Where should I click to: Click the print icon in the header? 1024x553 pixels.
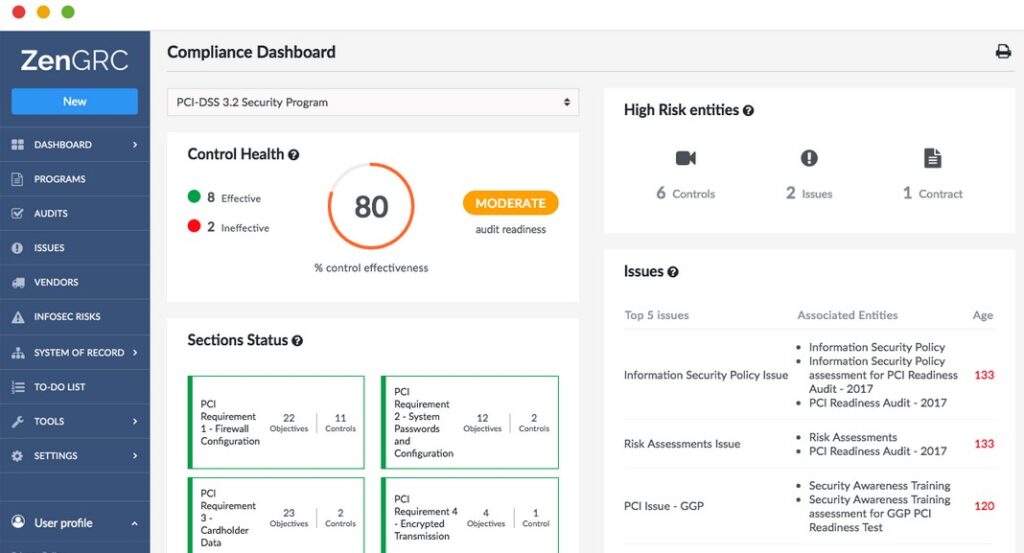pos(1003,52)
